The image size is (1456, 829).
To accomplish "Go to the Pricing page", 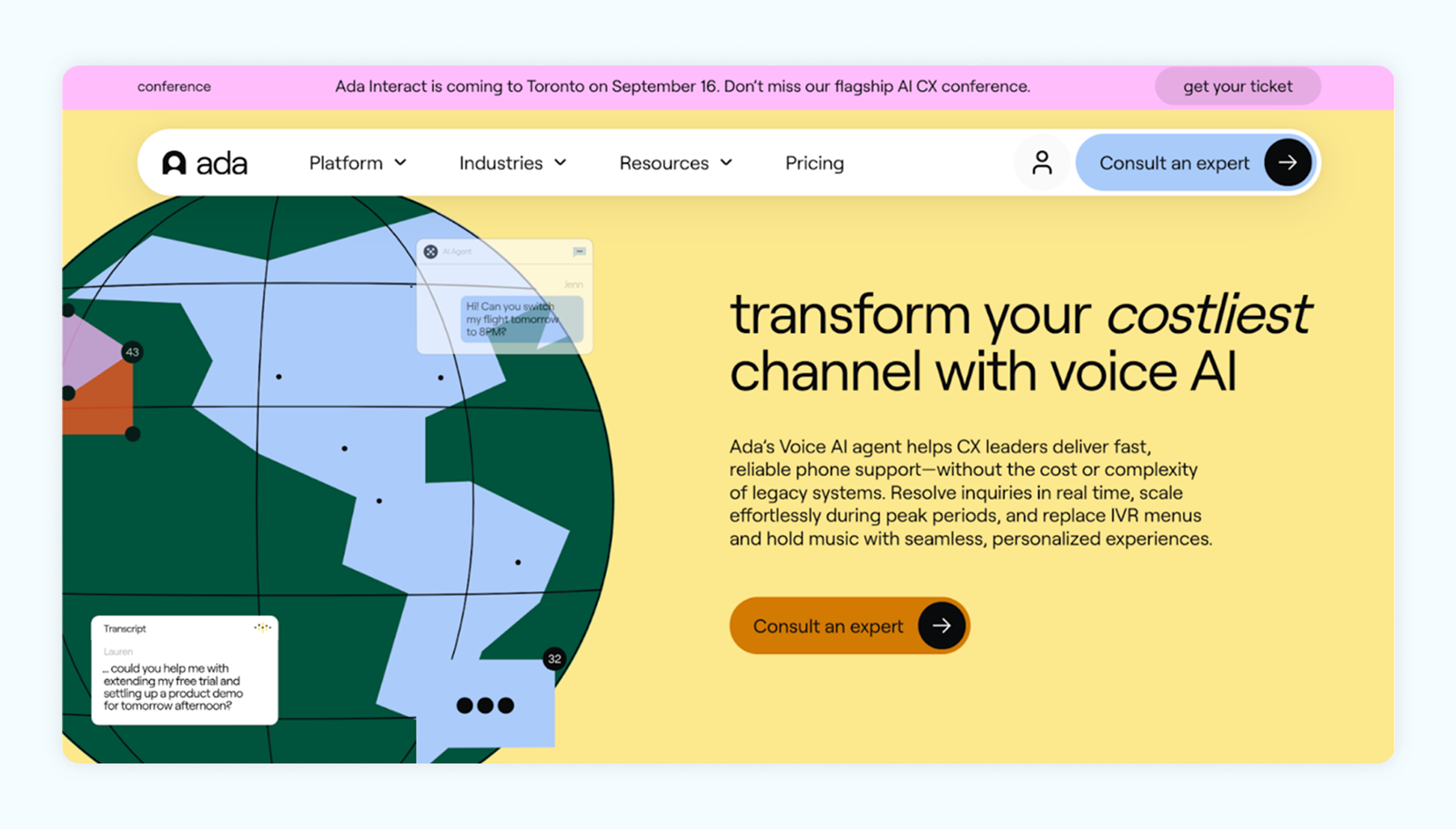I will point(814,163).
